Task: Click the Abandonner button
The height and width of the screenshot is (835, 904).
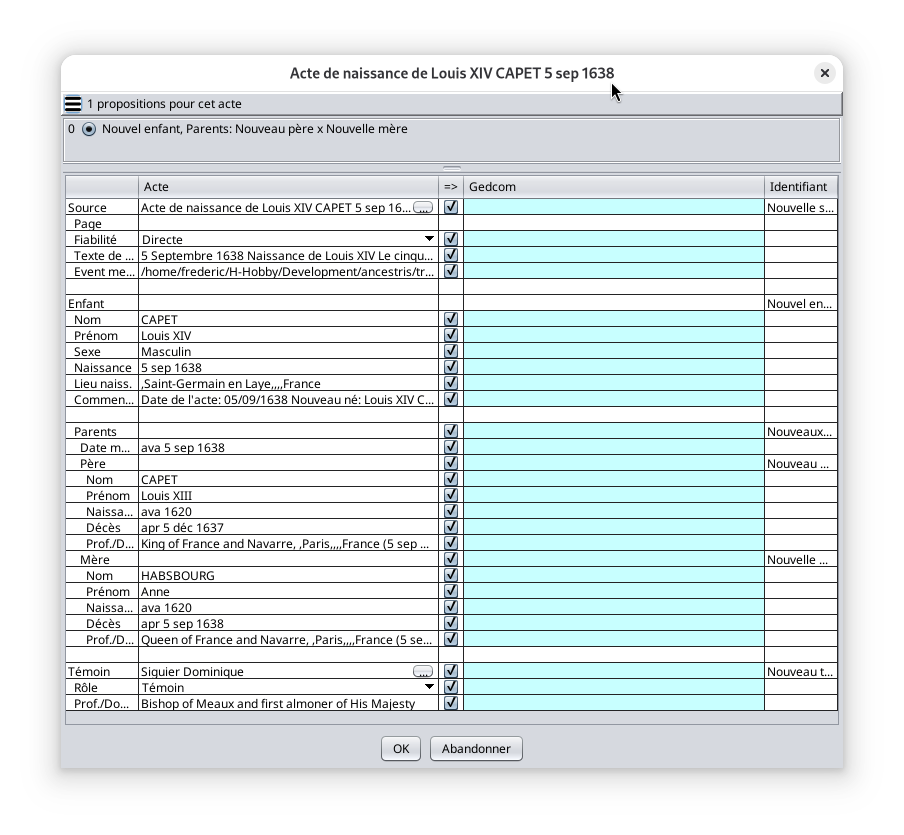Action: 476,749
